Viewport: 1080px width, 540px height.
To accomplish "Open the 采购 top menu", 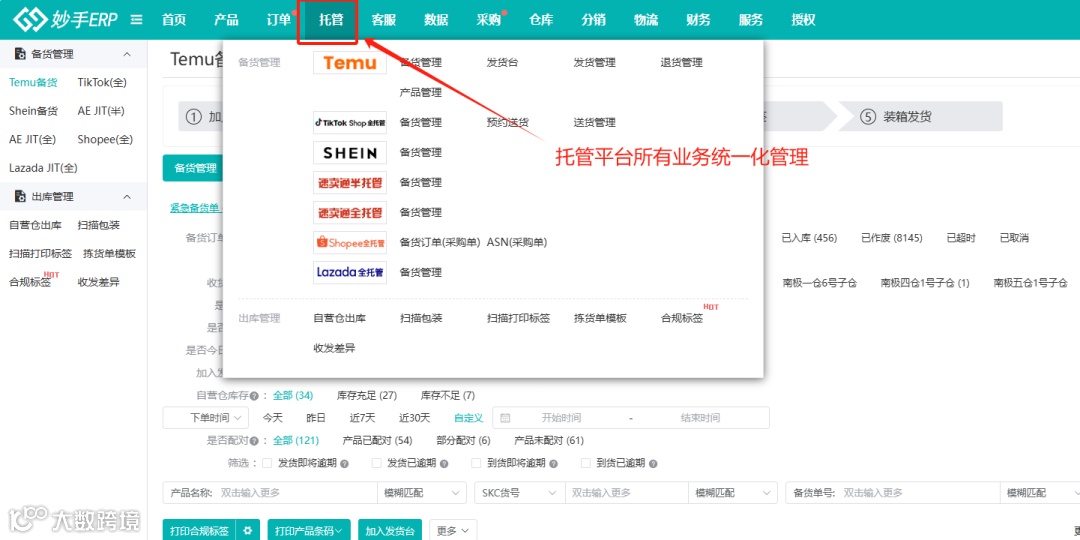I will 488,20.
